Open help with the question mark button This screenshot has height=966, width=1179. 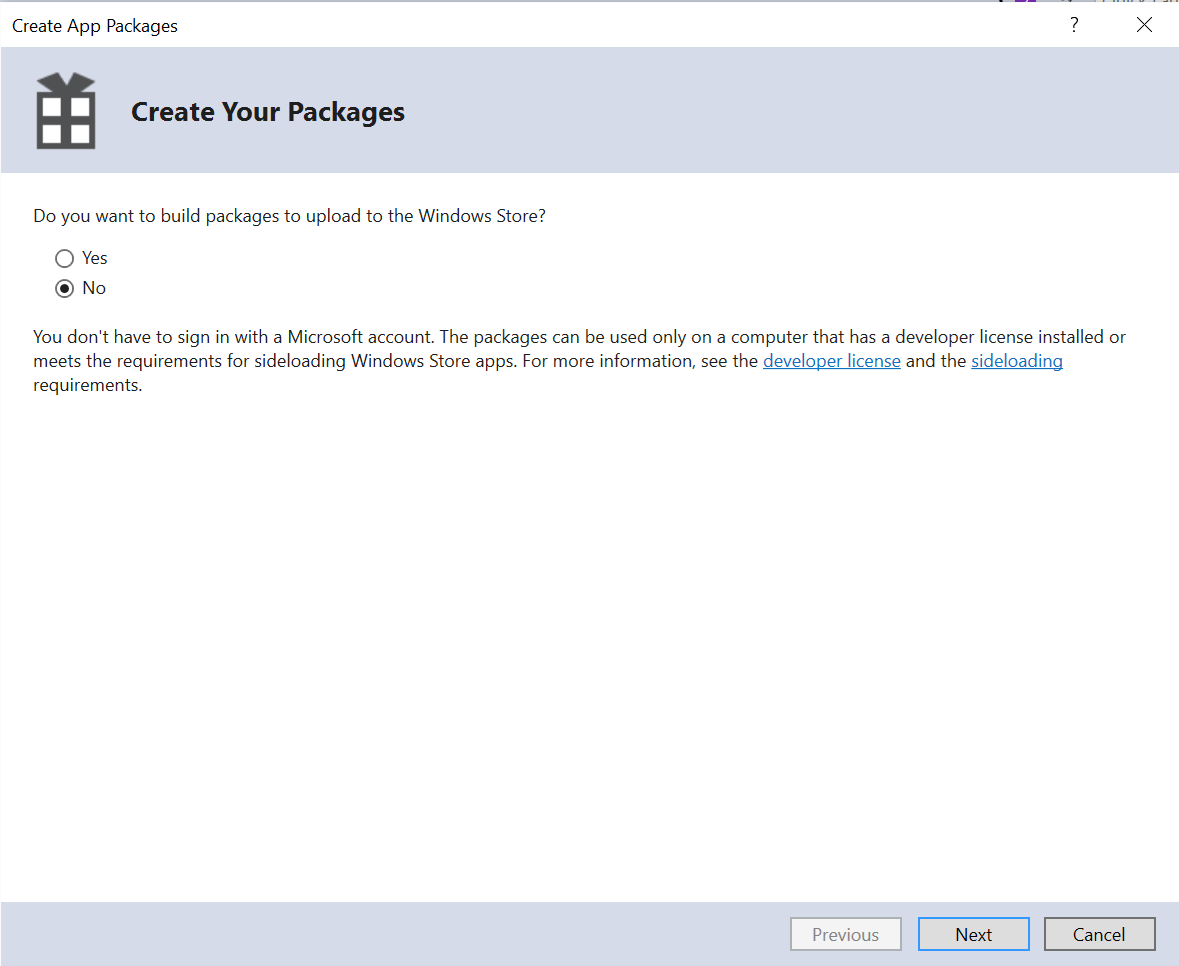point(1074,25)
